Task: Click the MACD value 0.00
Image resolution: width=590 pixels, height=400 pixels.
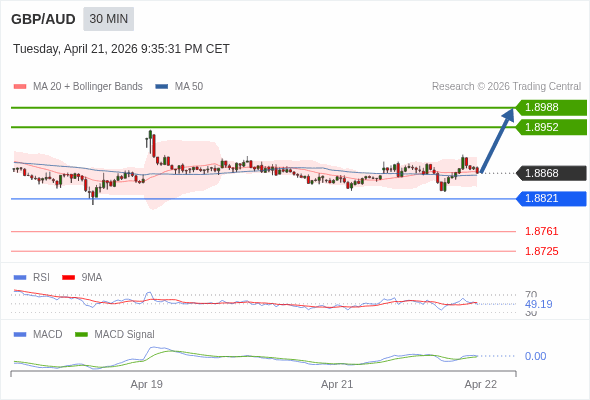Action: click(535, 356)
